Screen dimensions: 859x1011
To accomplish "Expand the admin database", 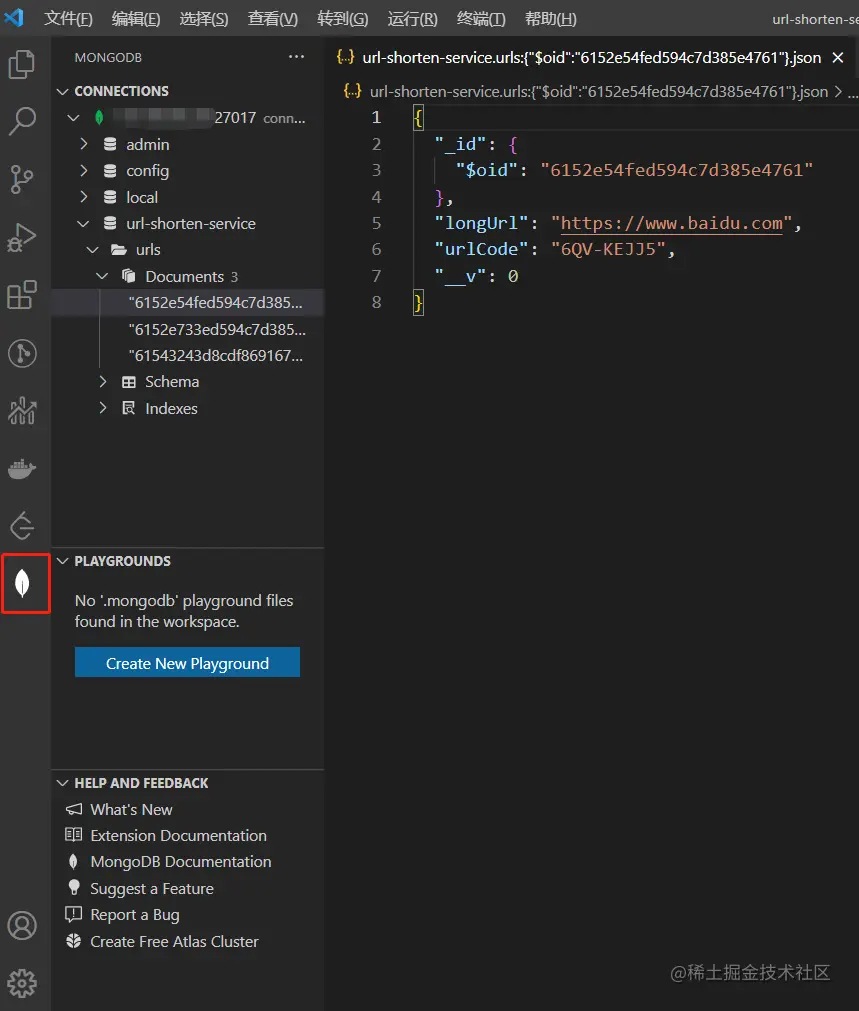I will point(83,144).
